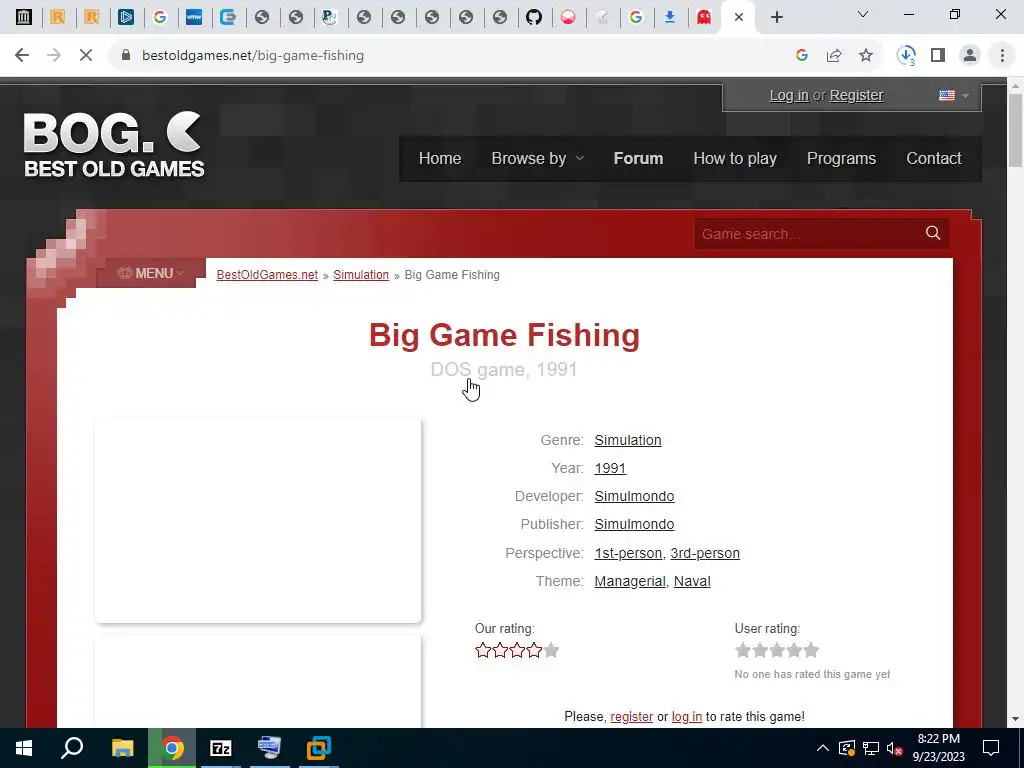Open the VMware taskbar icon

point(319,748)
